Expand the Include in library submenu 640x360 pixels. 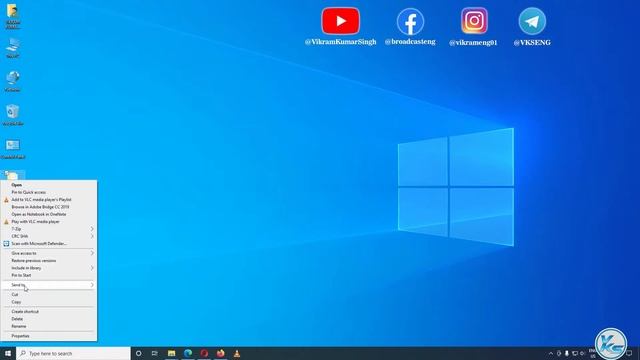pos(49,268)
